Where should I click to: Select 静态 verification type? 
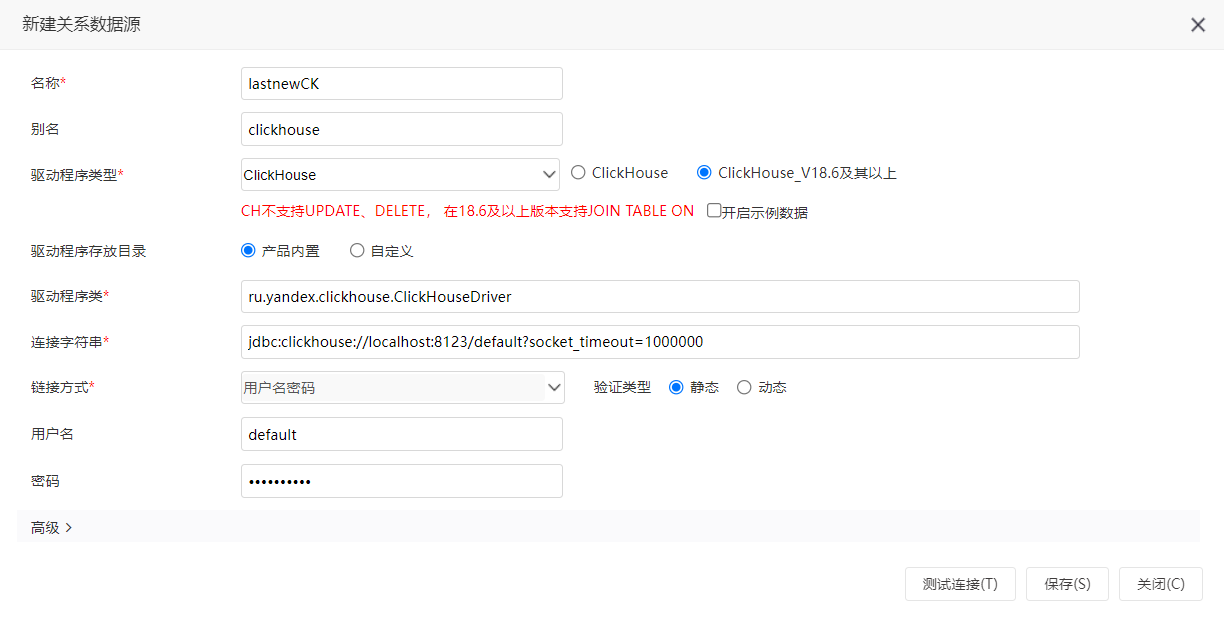click(x=676, y=387)
